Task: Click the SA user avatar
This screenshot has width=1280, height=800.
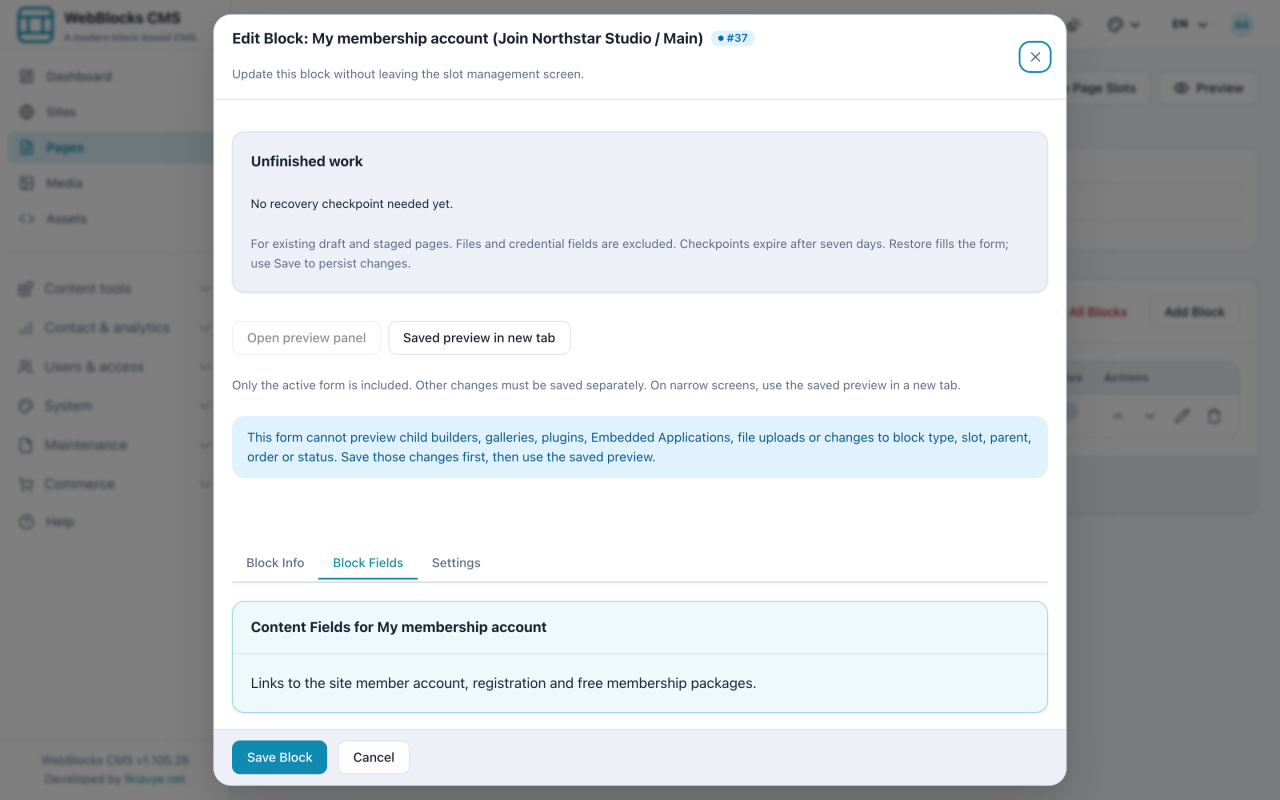Action: [1242, 25]
